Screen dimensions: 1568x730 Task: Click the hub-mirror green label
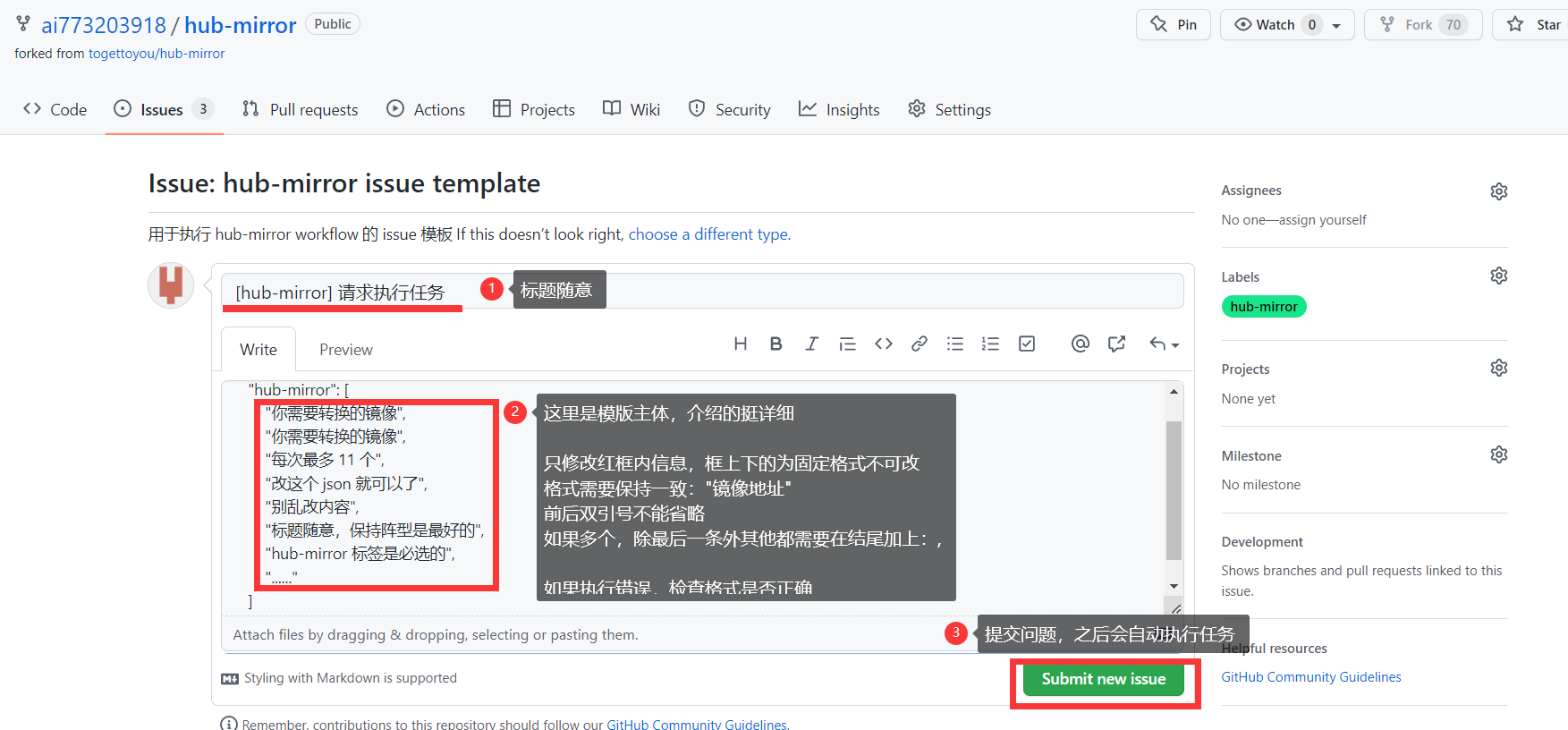[x=1264, y=307]
